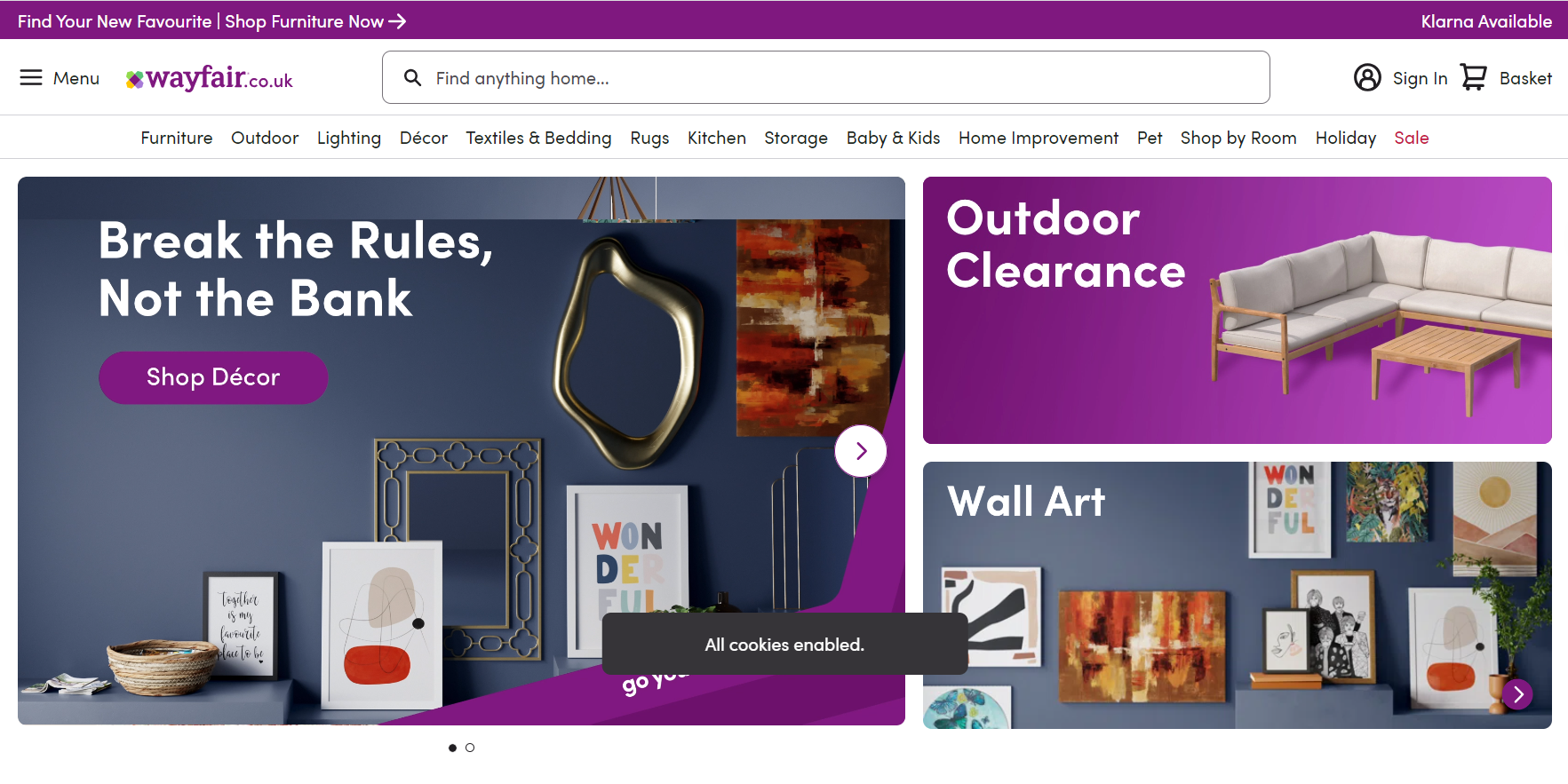The image size is (1568, 784).
Task: Click the search magnifier icon
Action: tap(412, 78)
